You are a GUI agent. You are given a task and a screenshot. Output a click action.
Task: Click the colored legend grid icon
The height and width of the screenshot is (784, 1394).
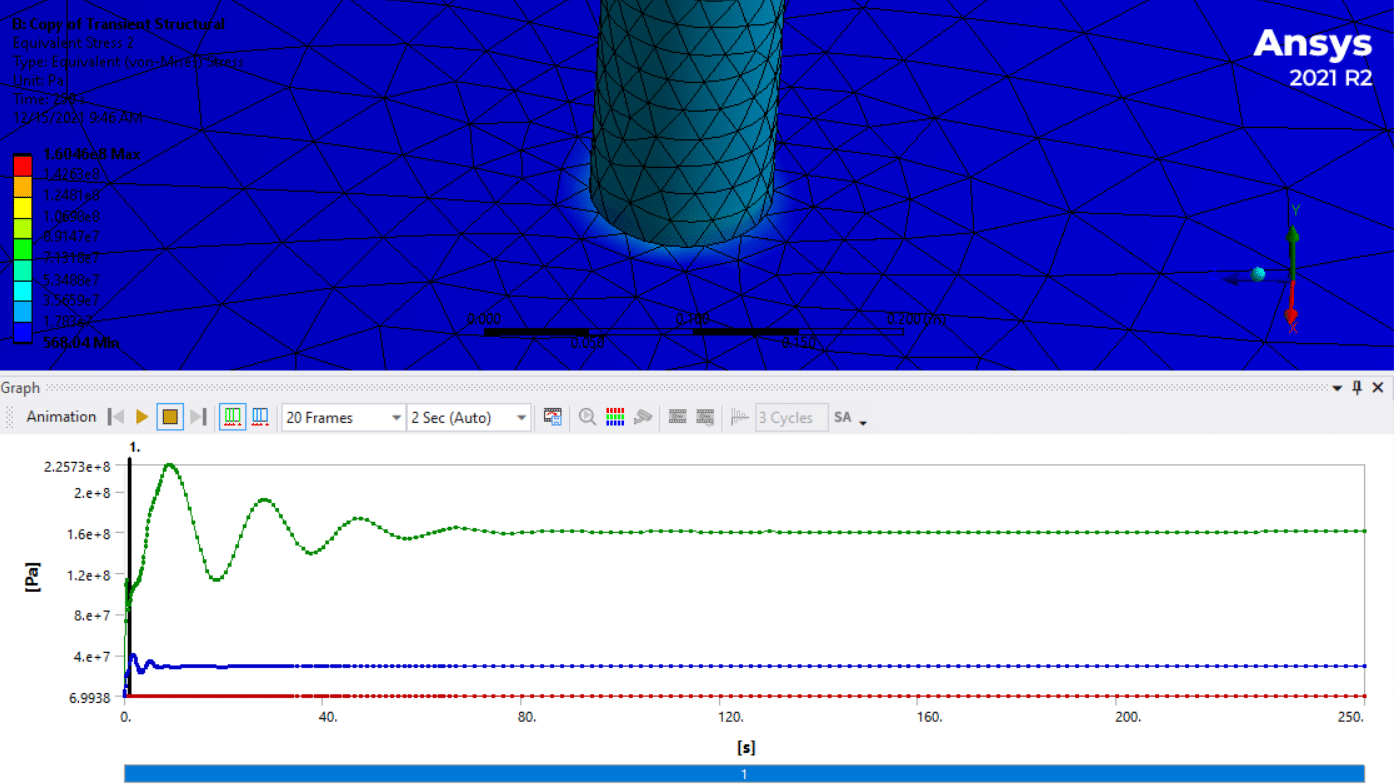pos(615,417)
